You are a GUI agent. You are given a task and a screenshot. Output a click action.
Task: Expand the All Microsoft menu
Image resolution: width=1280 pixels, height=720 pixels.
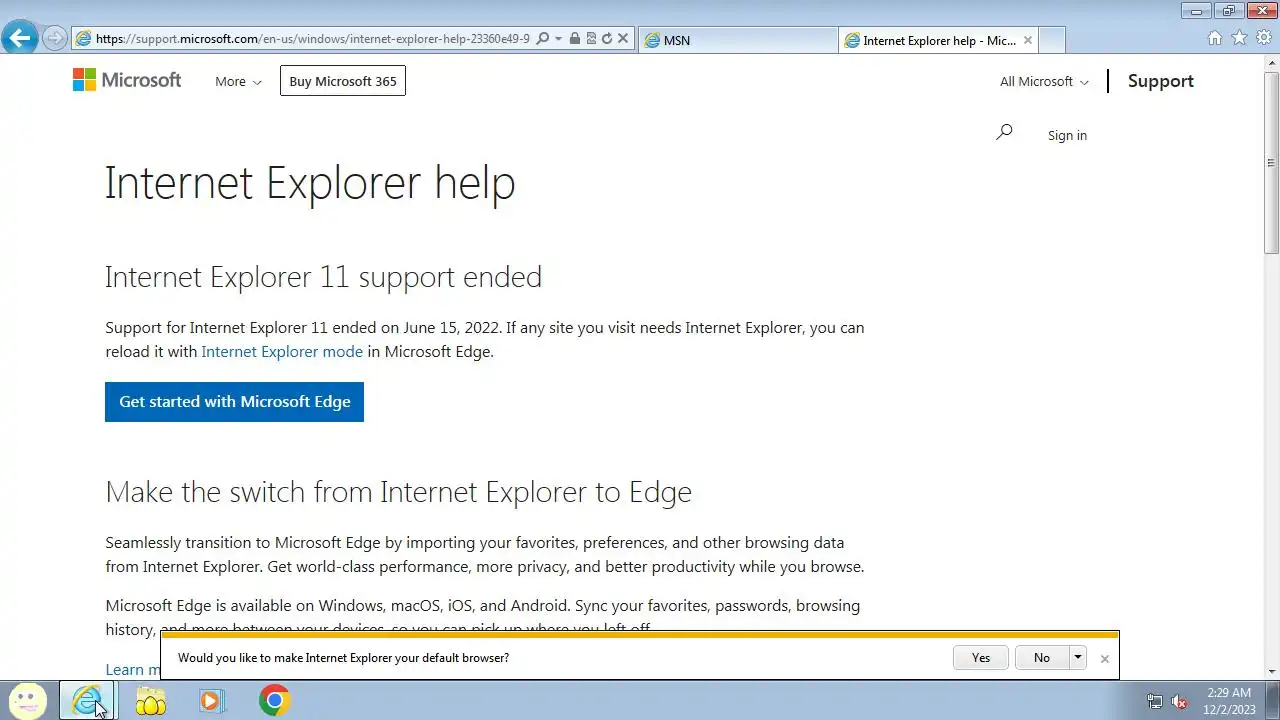click(1044, 82)
